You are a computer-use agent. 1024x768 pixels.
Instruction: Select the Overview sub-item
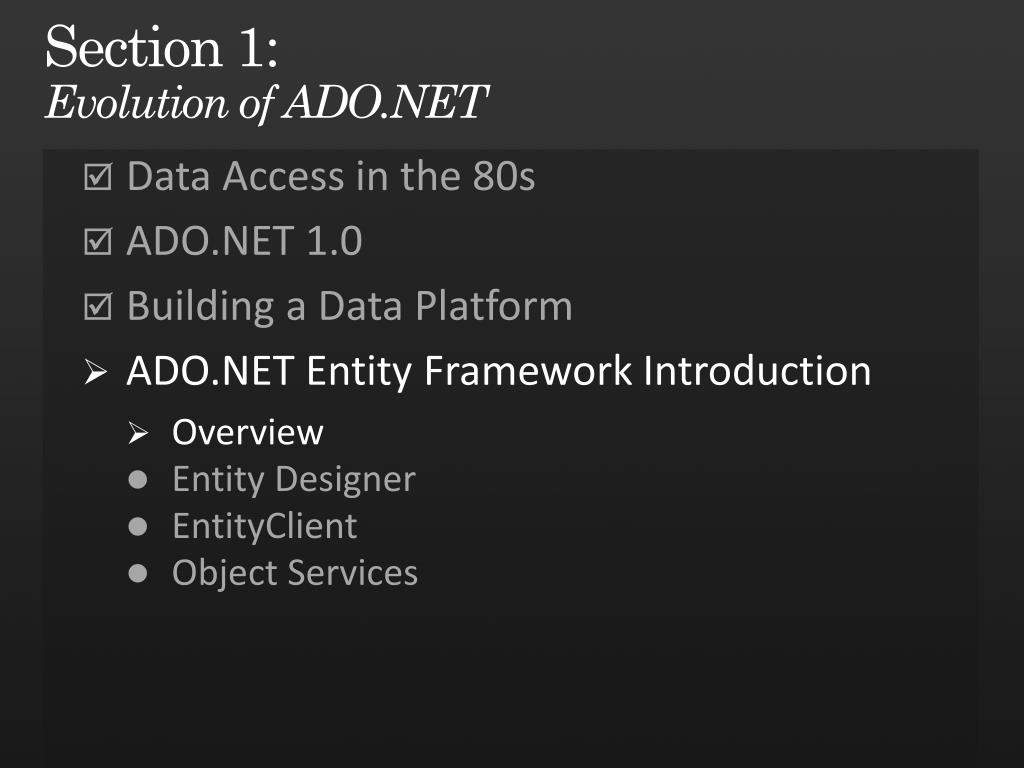pyautogui.click(x=248, y=432)
